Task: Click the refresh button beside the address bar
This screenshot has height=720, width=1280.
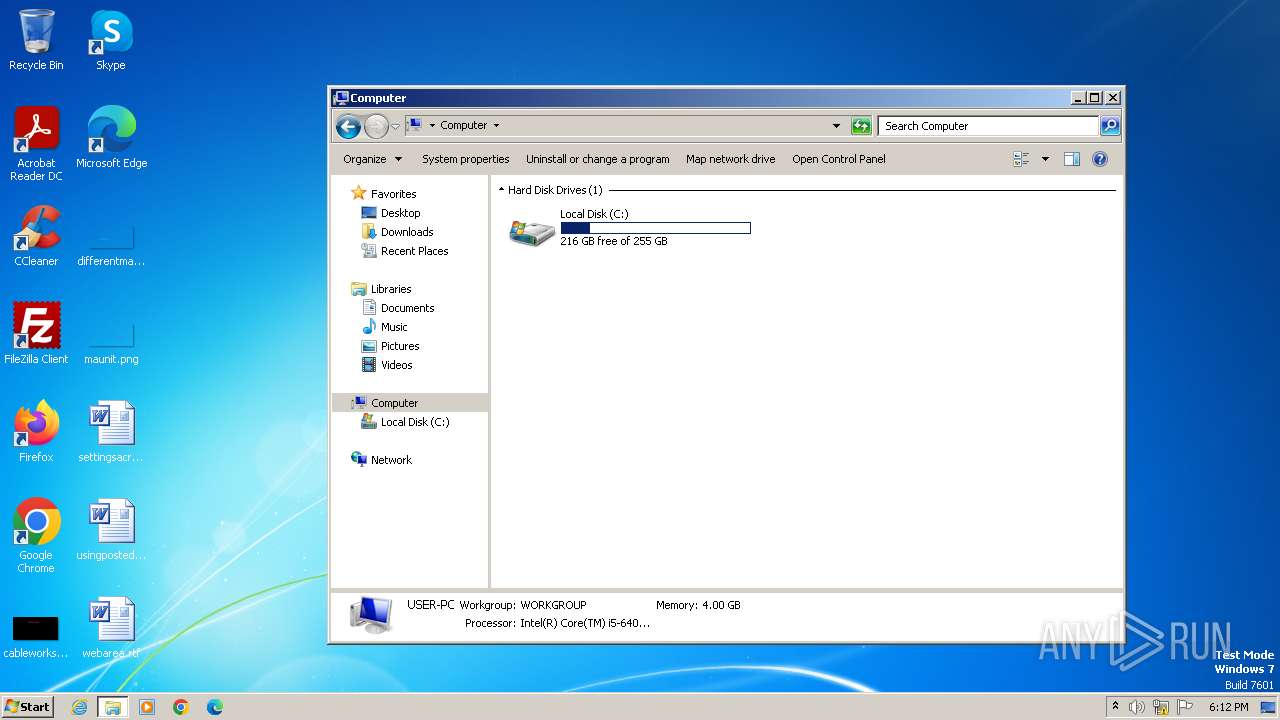Action: tap(861, 126)
